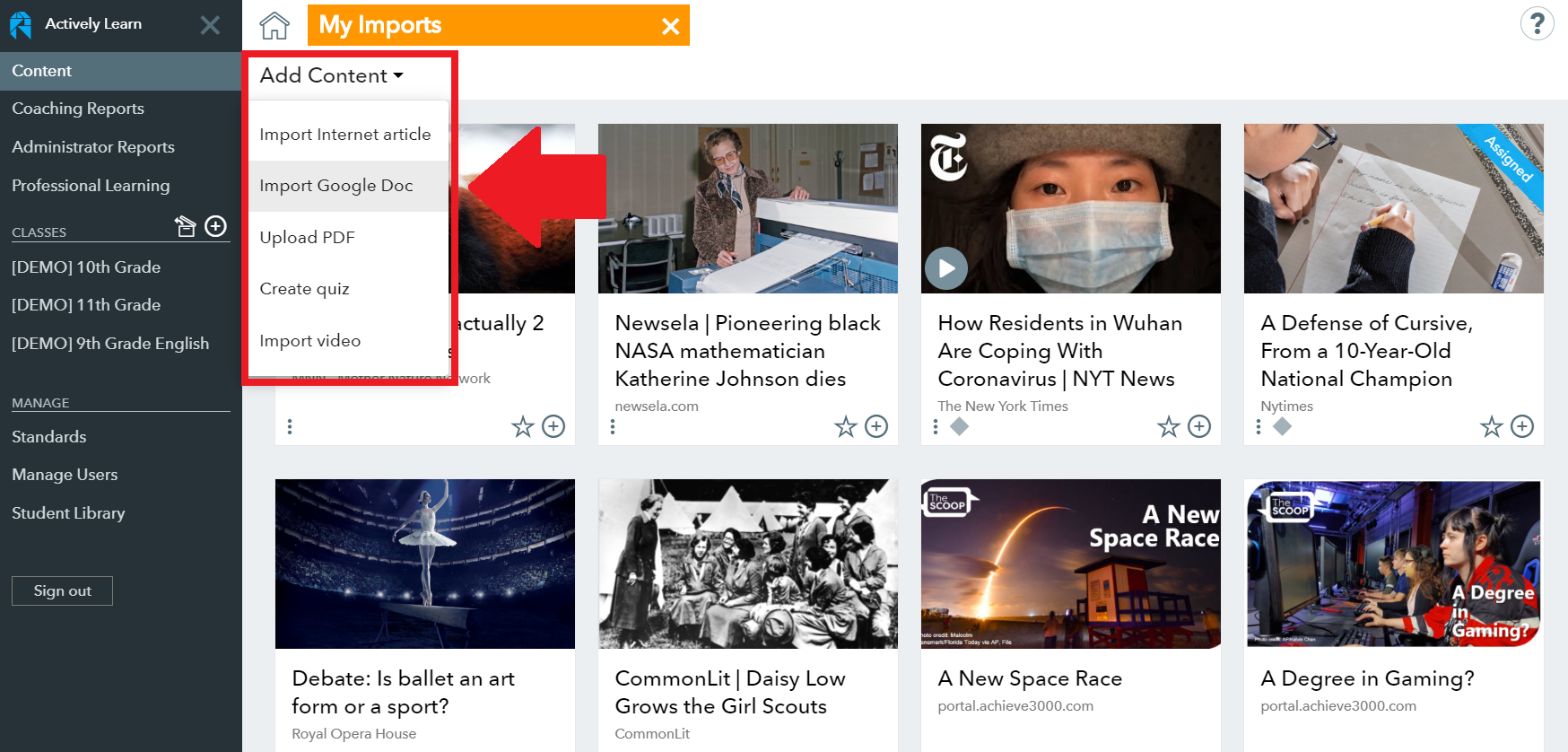Close the My Imports tab

point(670,26)
